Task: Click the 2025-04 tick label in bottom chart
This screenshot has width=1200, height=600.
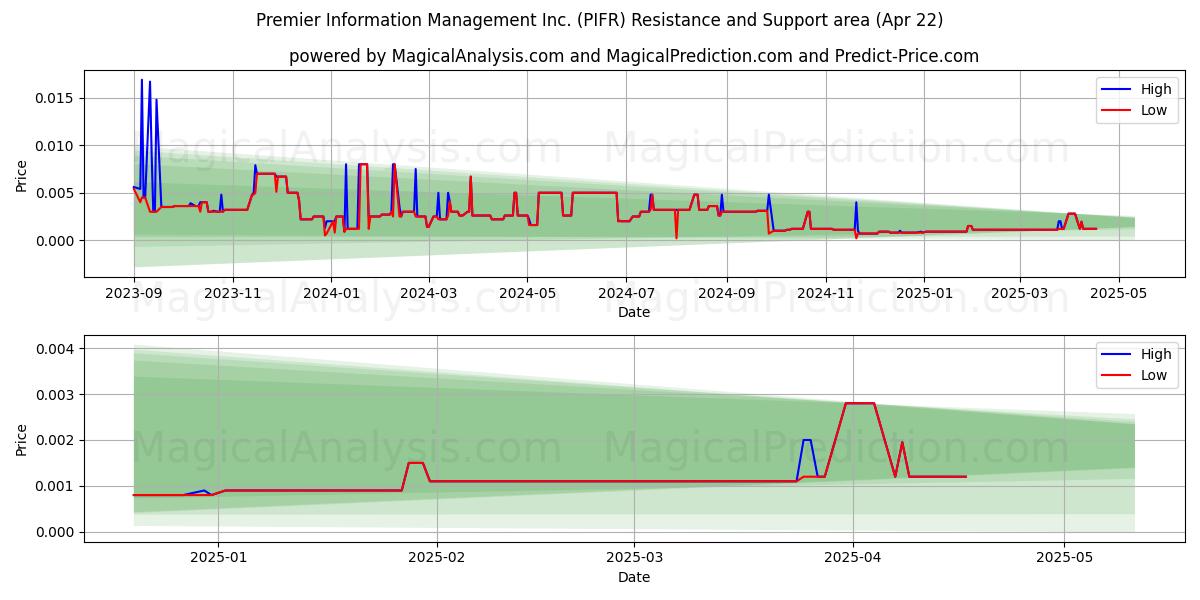Action: point(853,558)
